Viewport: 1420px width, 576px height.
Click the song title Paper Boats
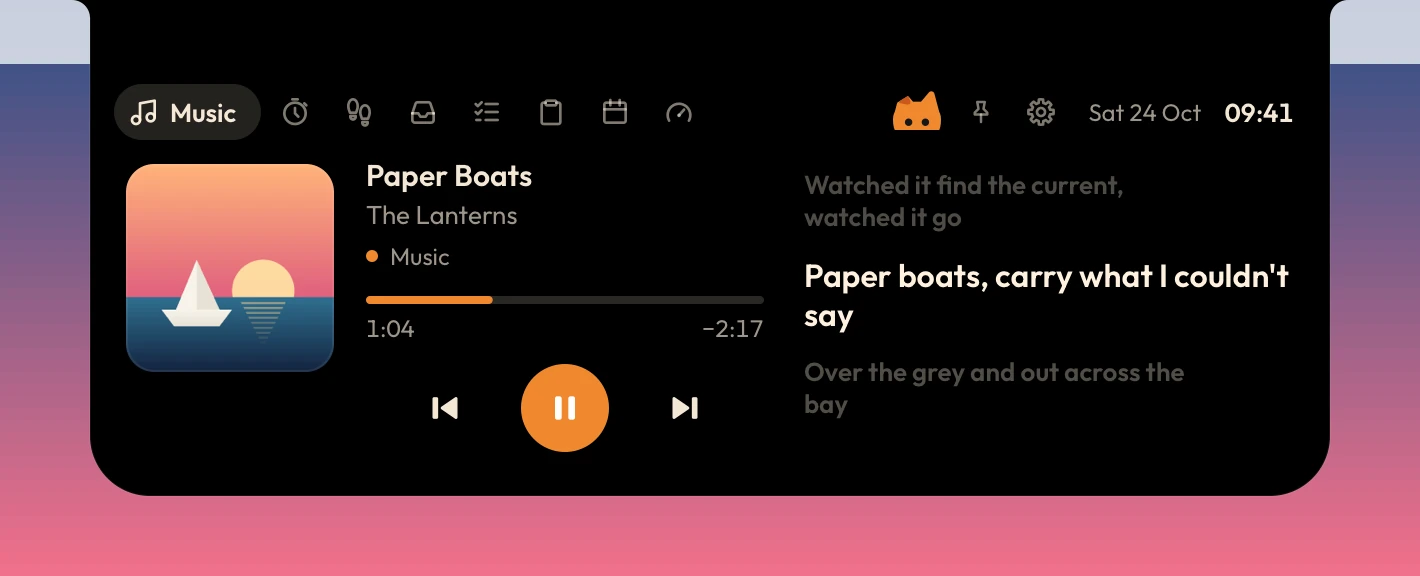click(x=449, y=177)
